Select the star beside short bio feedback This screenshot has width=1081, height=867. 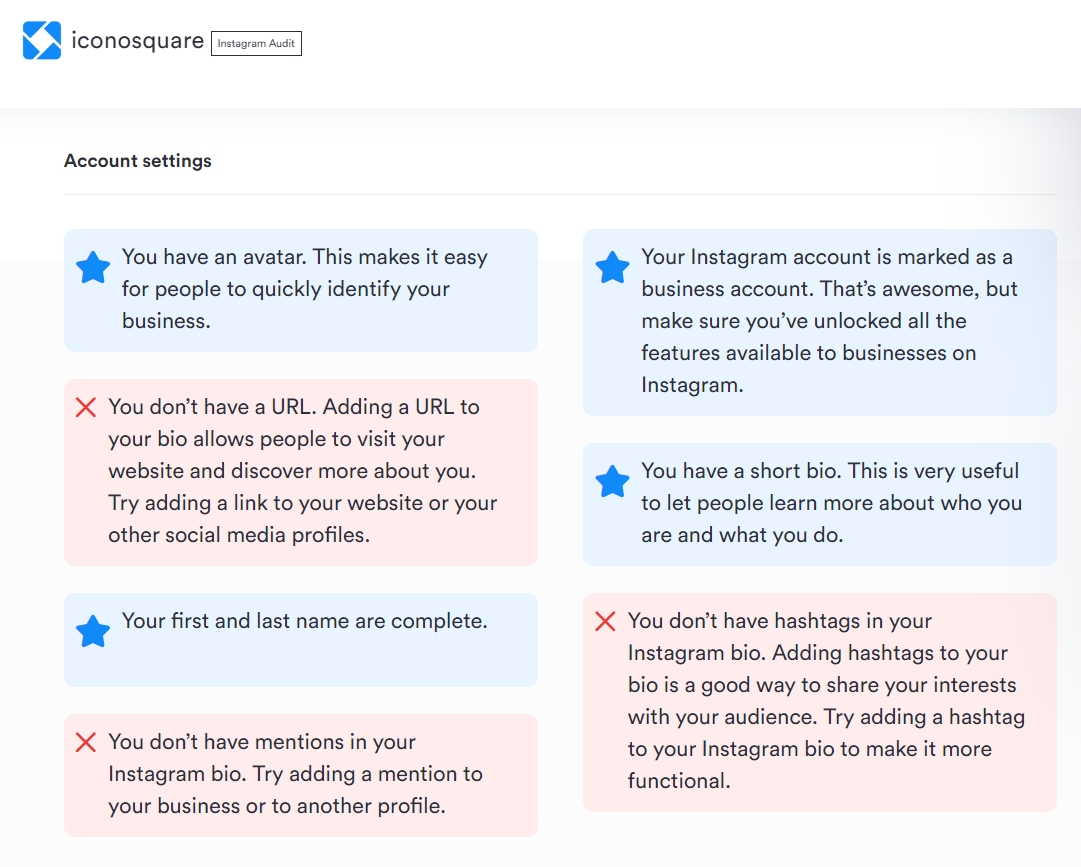click(x=612, y=481)
